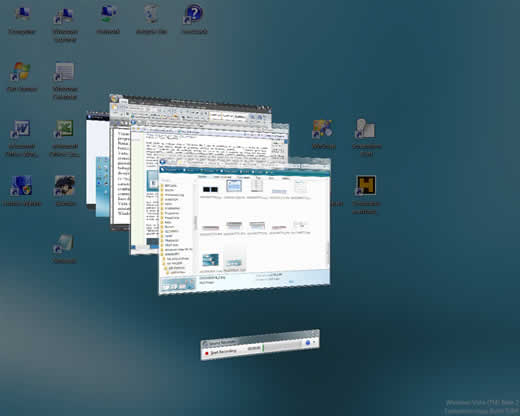Expand the arrow beside Sound Recorder help icon
Viewport: 520px width, 416px height.
pyautogui.click(x=314, y=342)
